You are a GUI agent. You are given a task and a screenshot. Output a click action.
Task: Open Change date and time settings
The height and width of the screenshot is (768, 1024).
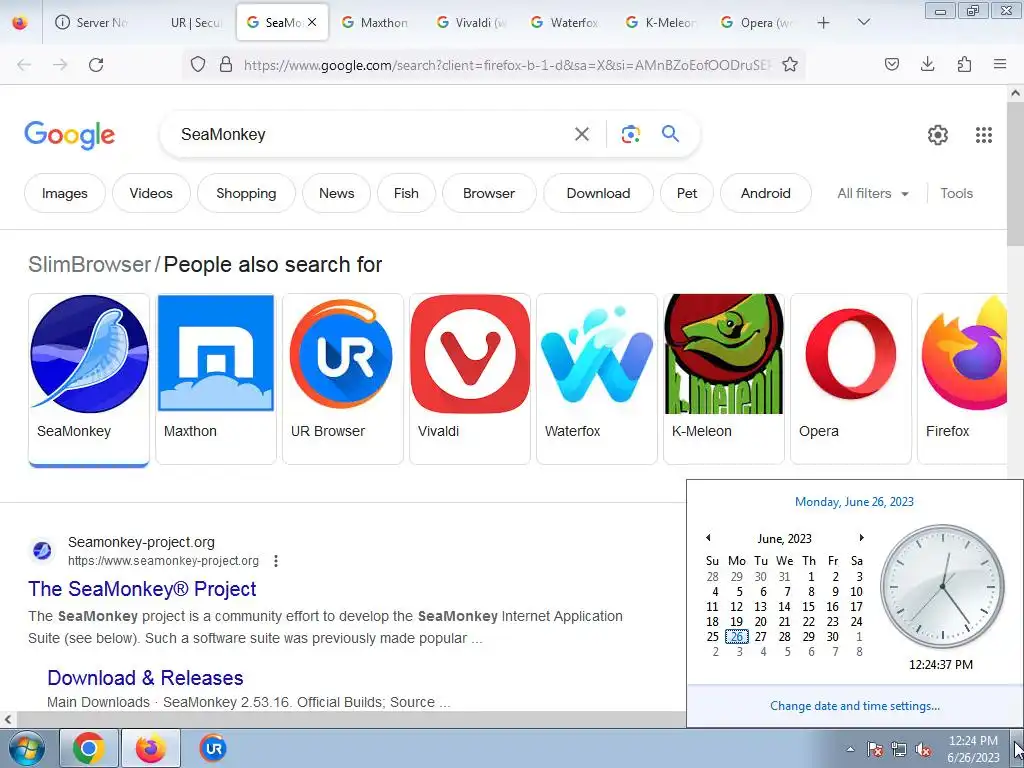[x=854, y=706]
